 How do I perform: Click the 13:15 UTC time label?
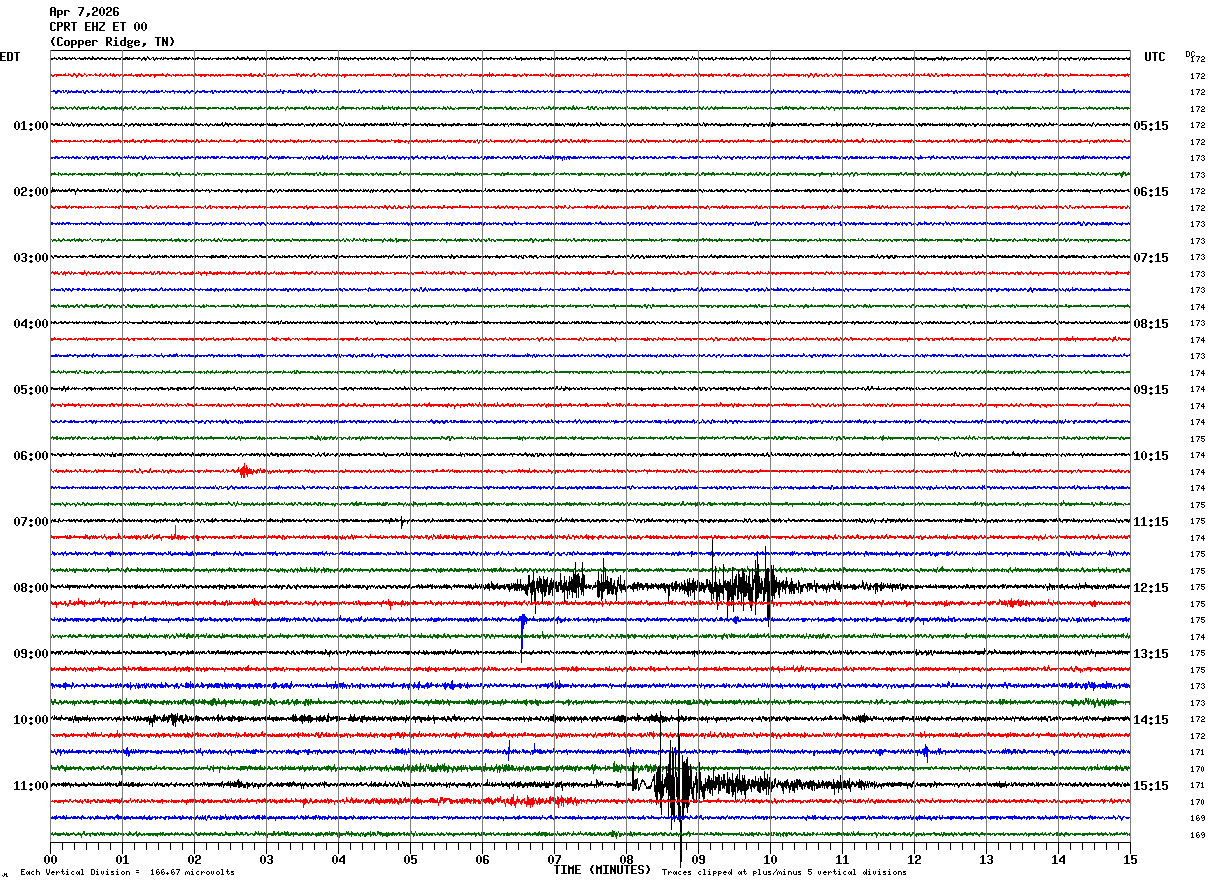click(1151, 654)
